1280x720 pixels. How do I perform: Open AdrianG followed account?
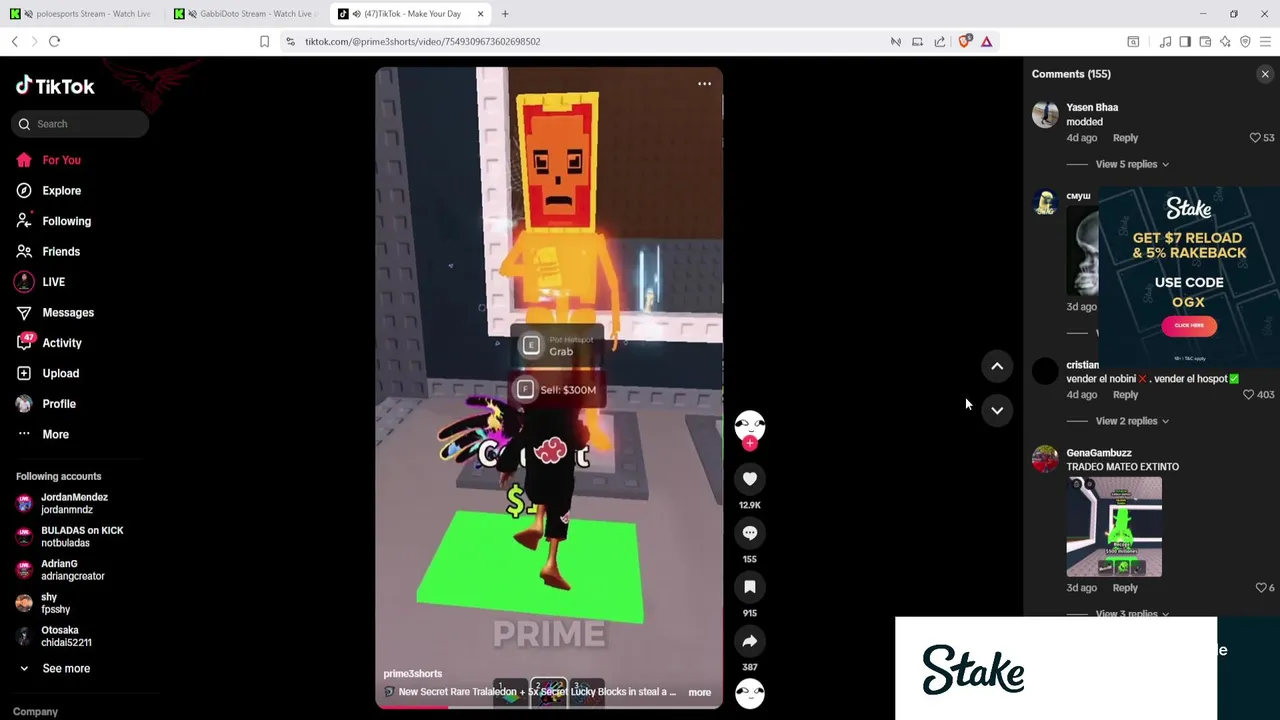pos(72,569)
